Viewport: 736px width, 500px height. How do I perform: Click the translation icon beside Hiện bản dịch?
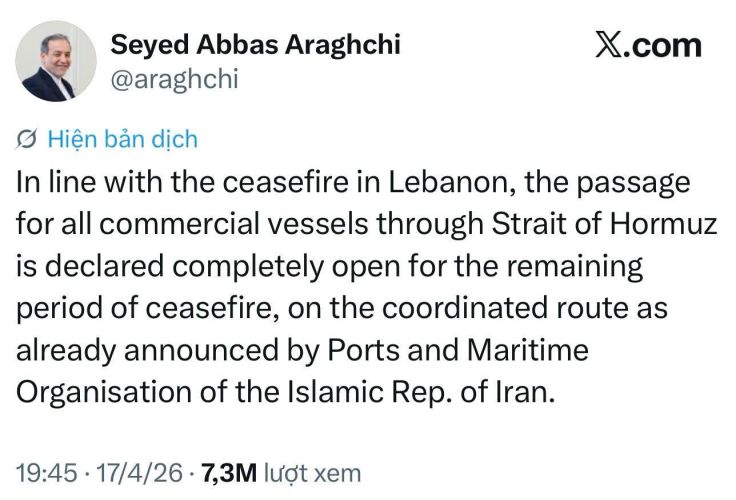pyautogui.click(x=29, y=139)
